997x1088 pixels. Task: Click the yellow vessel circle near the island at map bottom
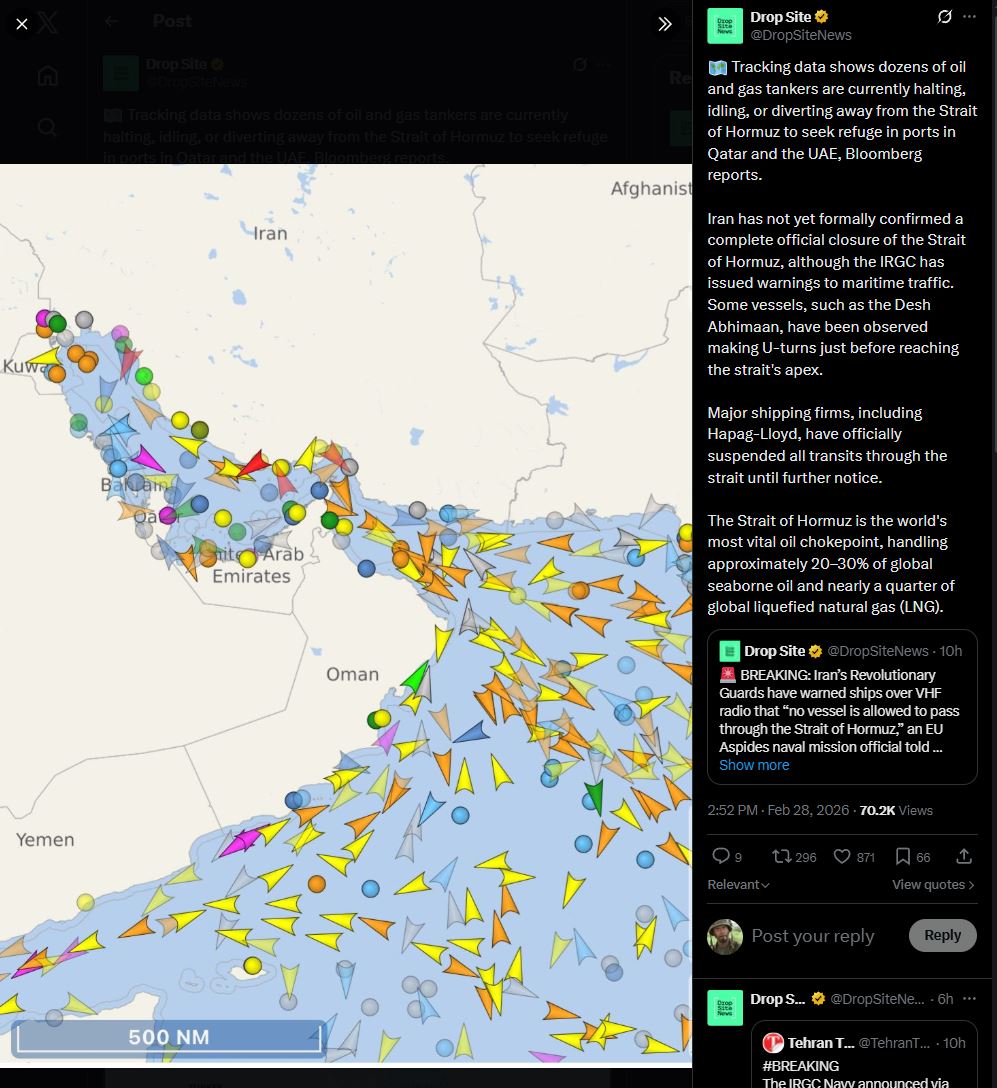point(253,965)
